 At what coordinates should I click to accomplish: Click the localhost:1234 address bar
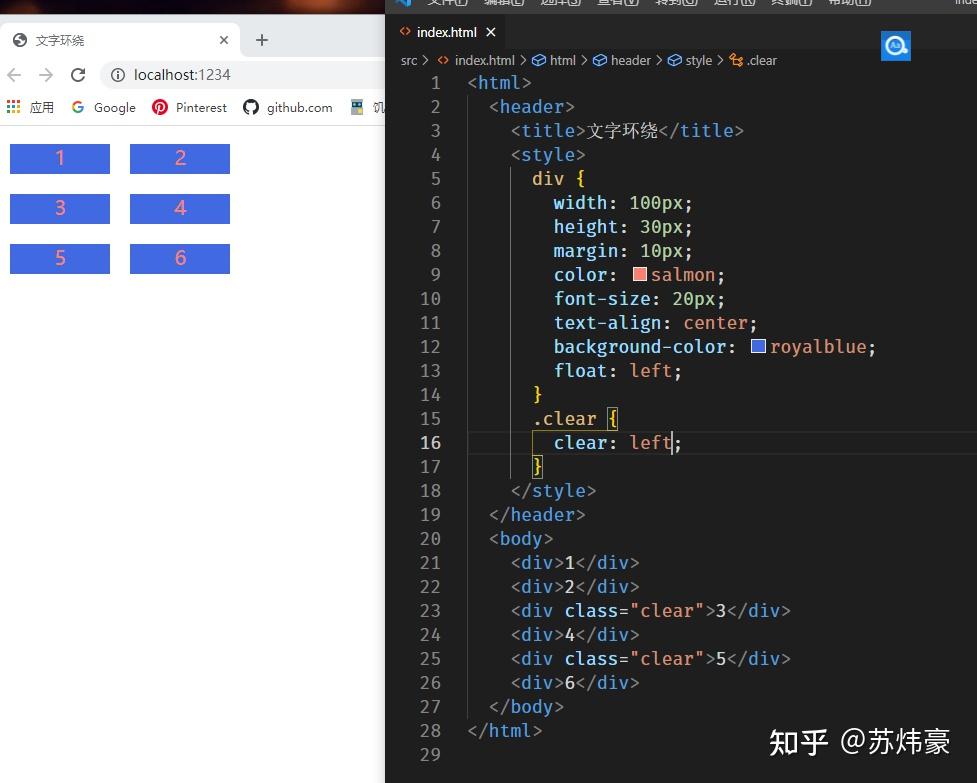pos(243,75)
